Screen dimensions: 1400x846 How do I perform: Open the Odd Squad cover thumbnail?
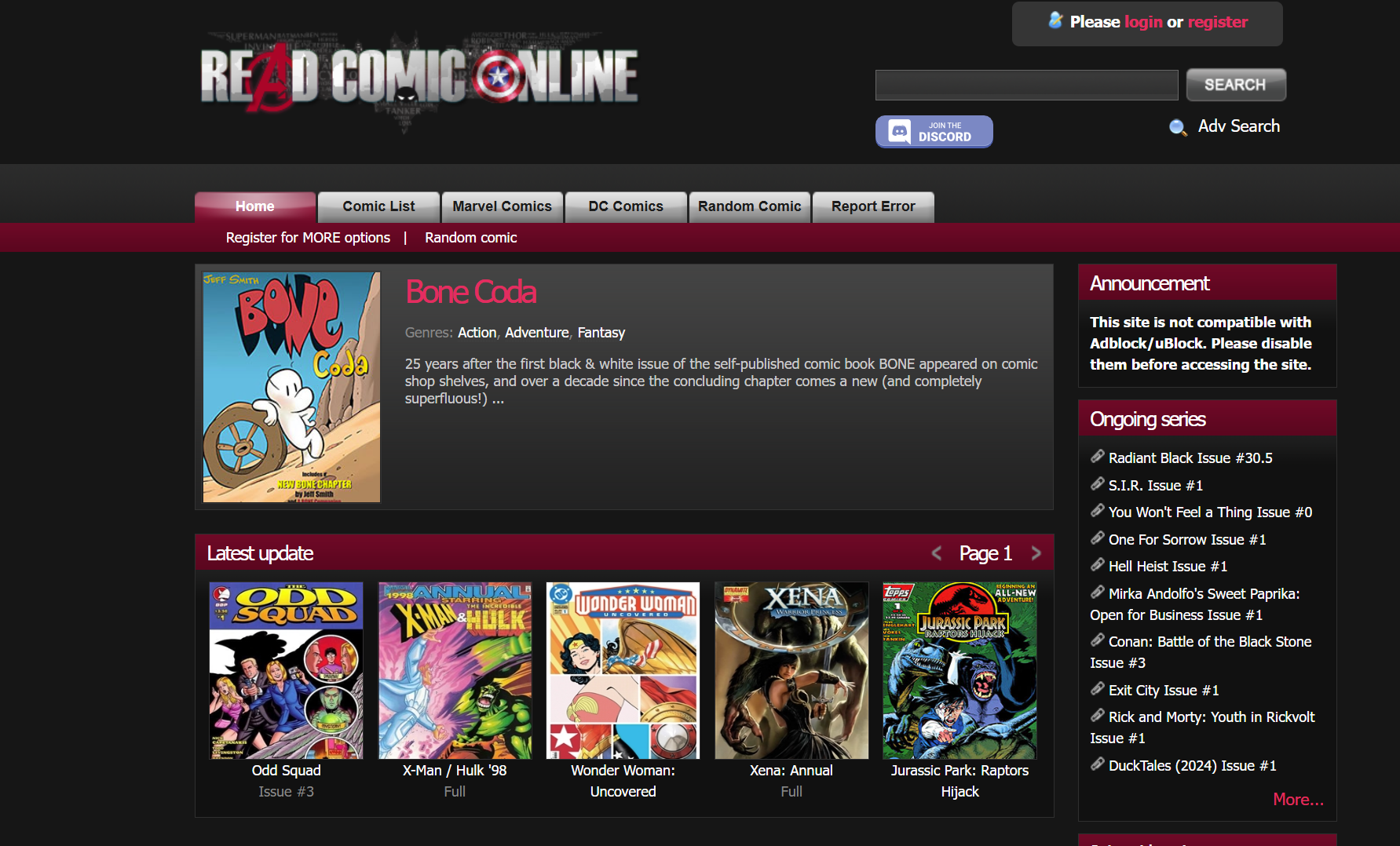[287, 671]
